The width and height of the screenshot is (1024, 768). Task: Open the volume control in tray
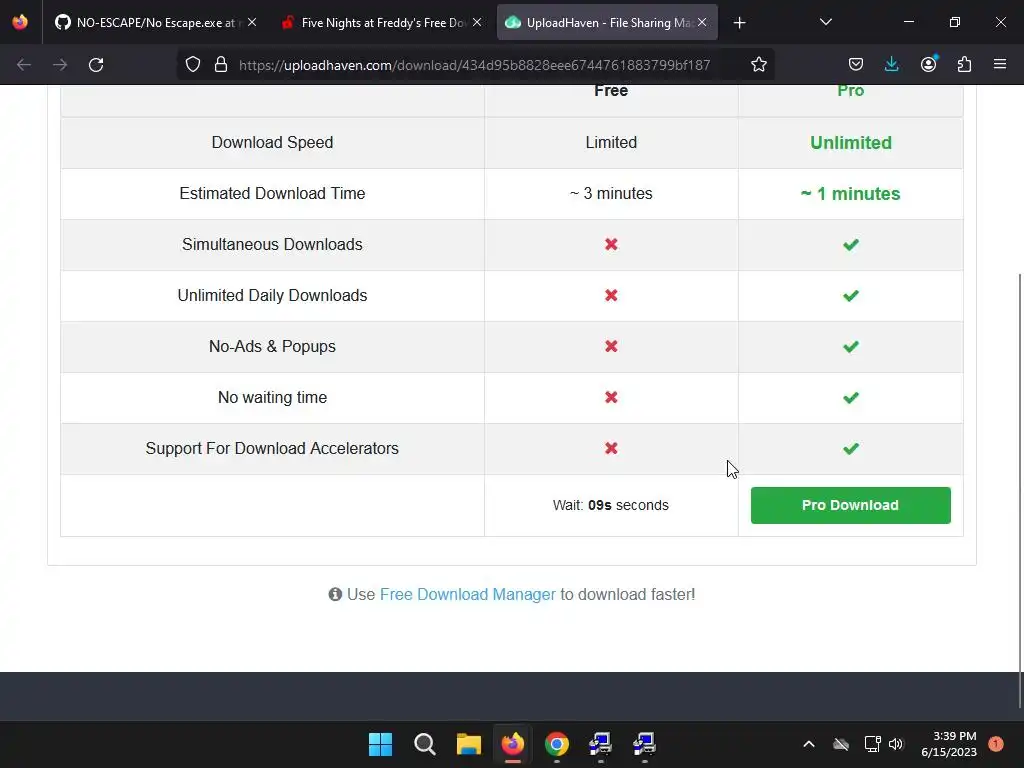(x=896, y=744)
